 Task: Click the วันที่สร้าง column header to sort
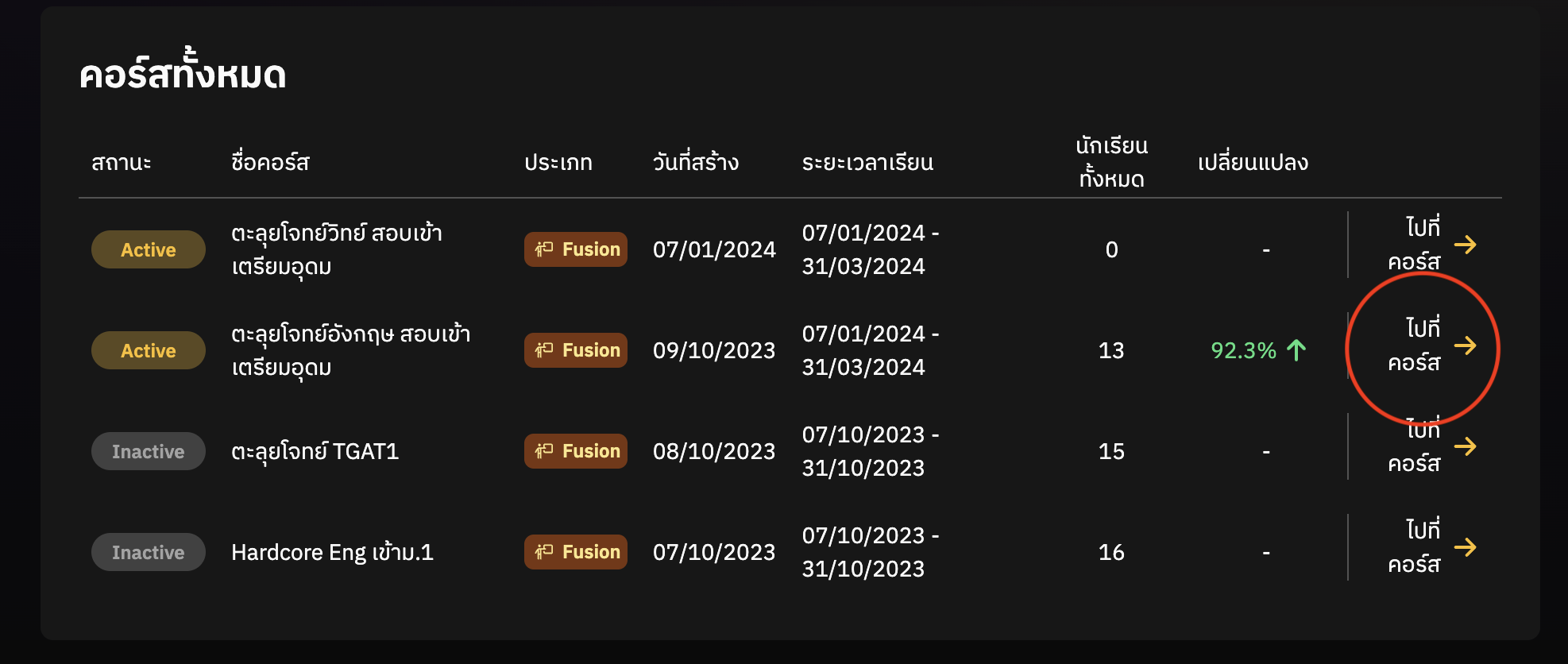pyautogui.click(x=693, y=162)
